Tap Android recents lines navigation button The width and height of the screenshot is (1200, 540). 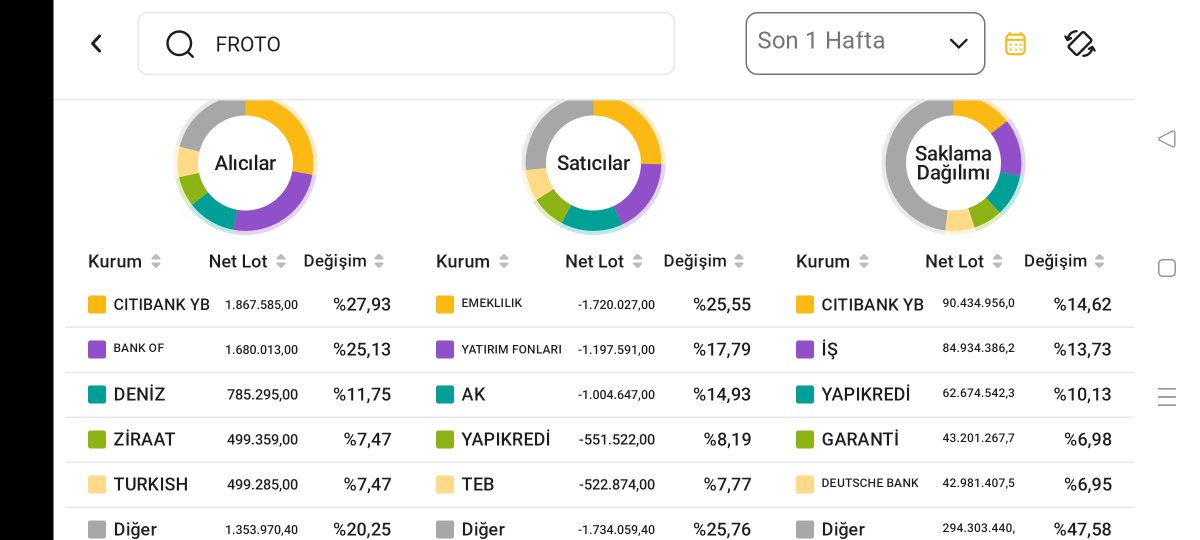click(x=1166, y=396)
